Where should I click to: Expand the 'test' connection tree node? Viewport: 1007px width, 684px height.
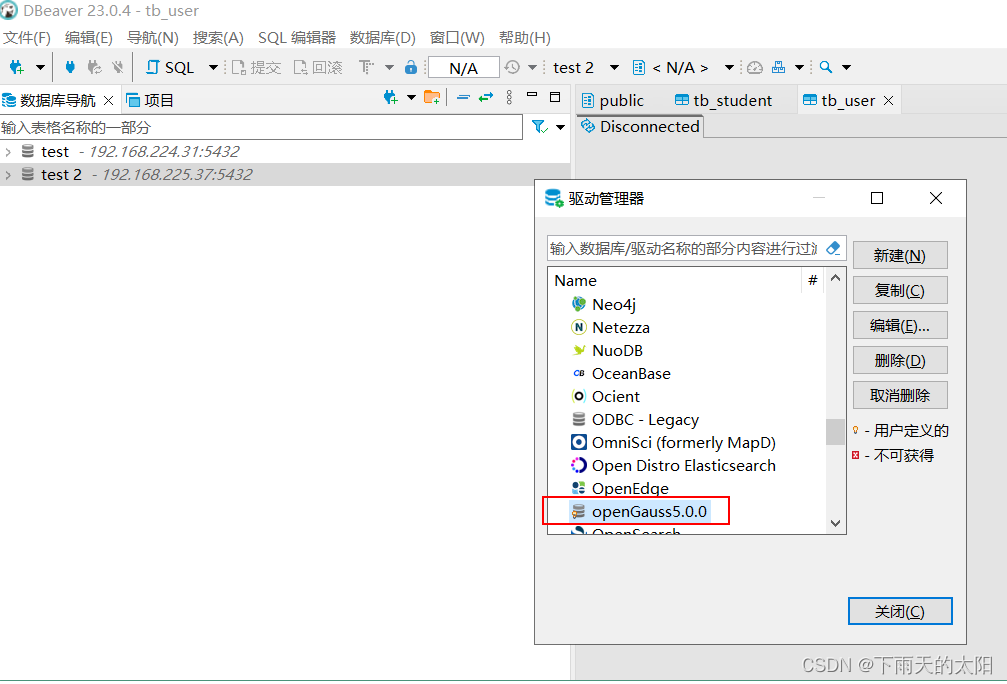8,152
